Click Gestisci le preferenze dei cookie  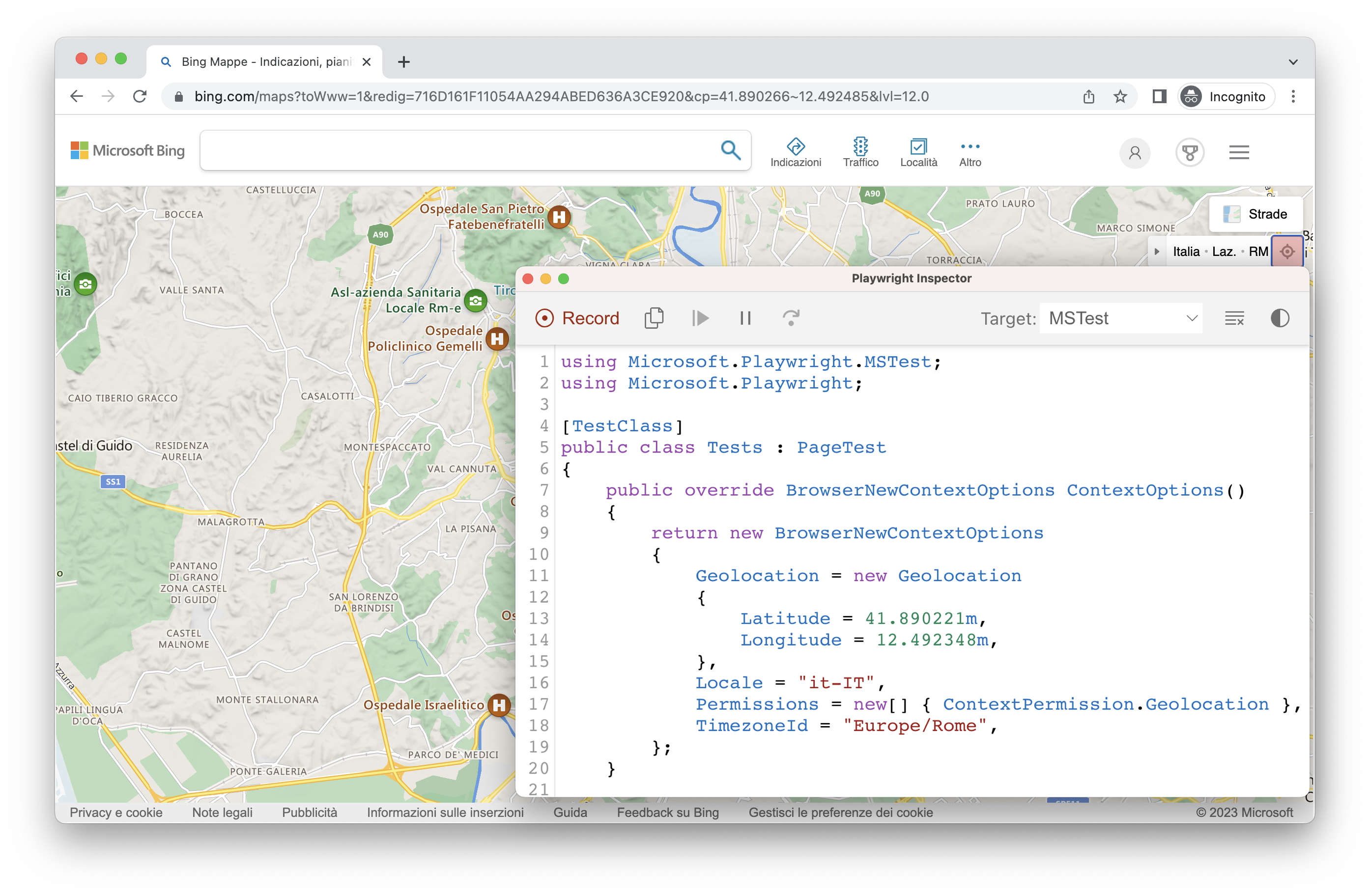pos(840,812)
